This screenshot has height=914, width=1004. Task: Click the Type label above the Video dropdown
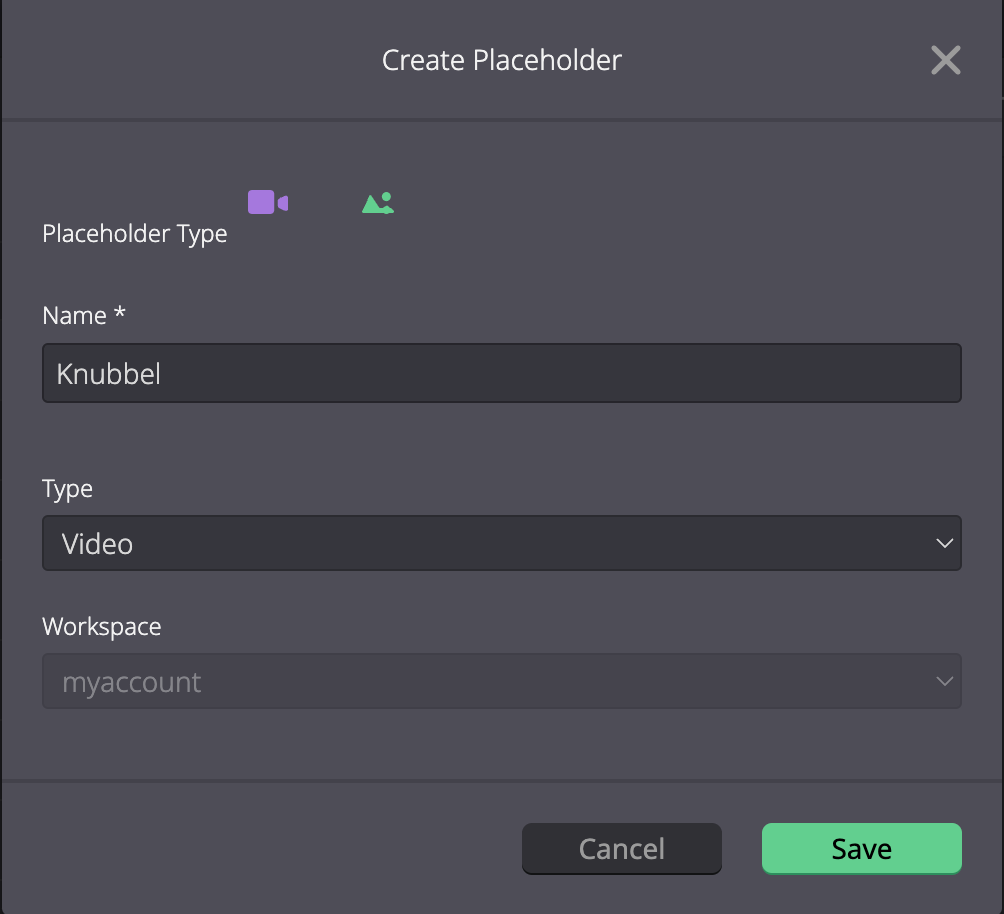click(67, 489)
